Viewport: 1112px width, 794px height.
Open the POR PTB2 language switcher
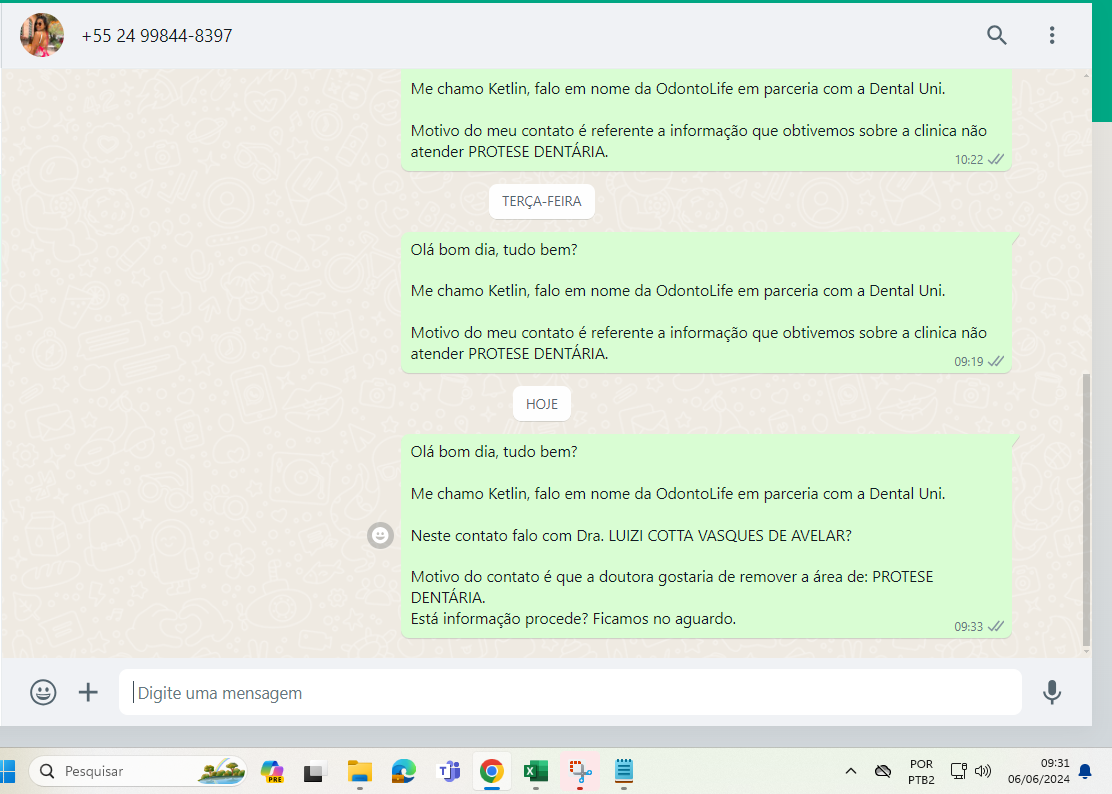pos(921,771)
